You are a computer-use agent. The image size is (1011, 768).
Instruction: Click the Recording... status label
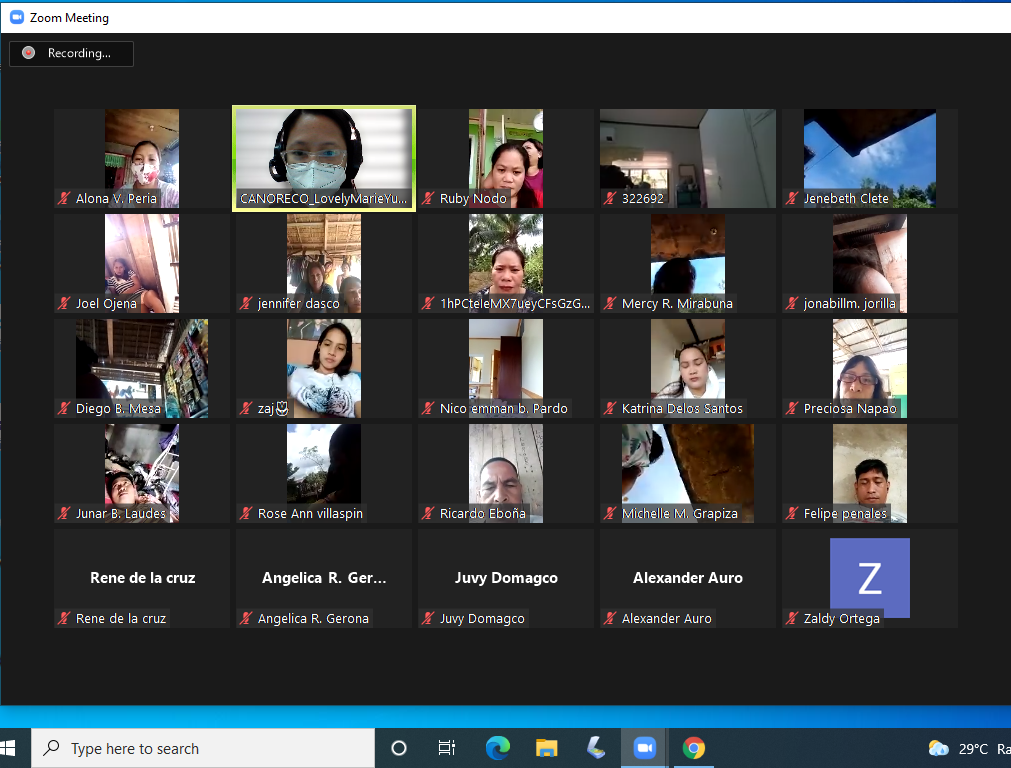coord(79,53)
